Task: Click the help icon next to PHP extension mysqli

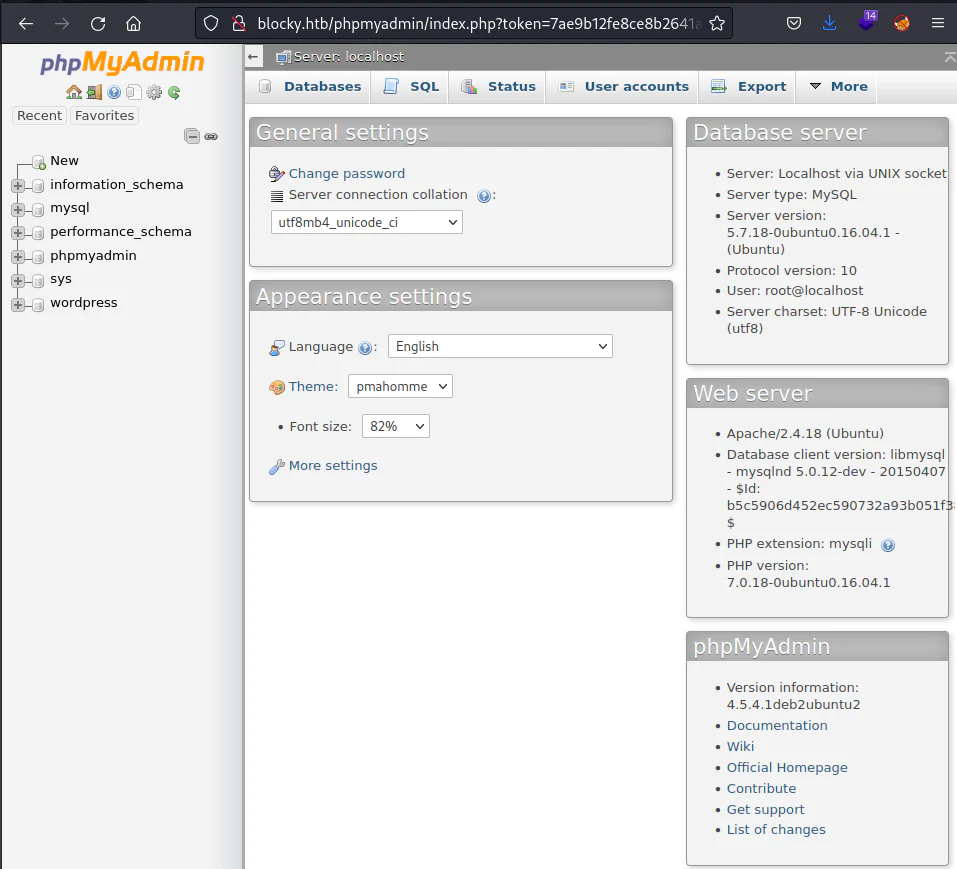Action: pos(888,545)
